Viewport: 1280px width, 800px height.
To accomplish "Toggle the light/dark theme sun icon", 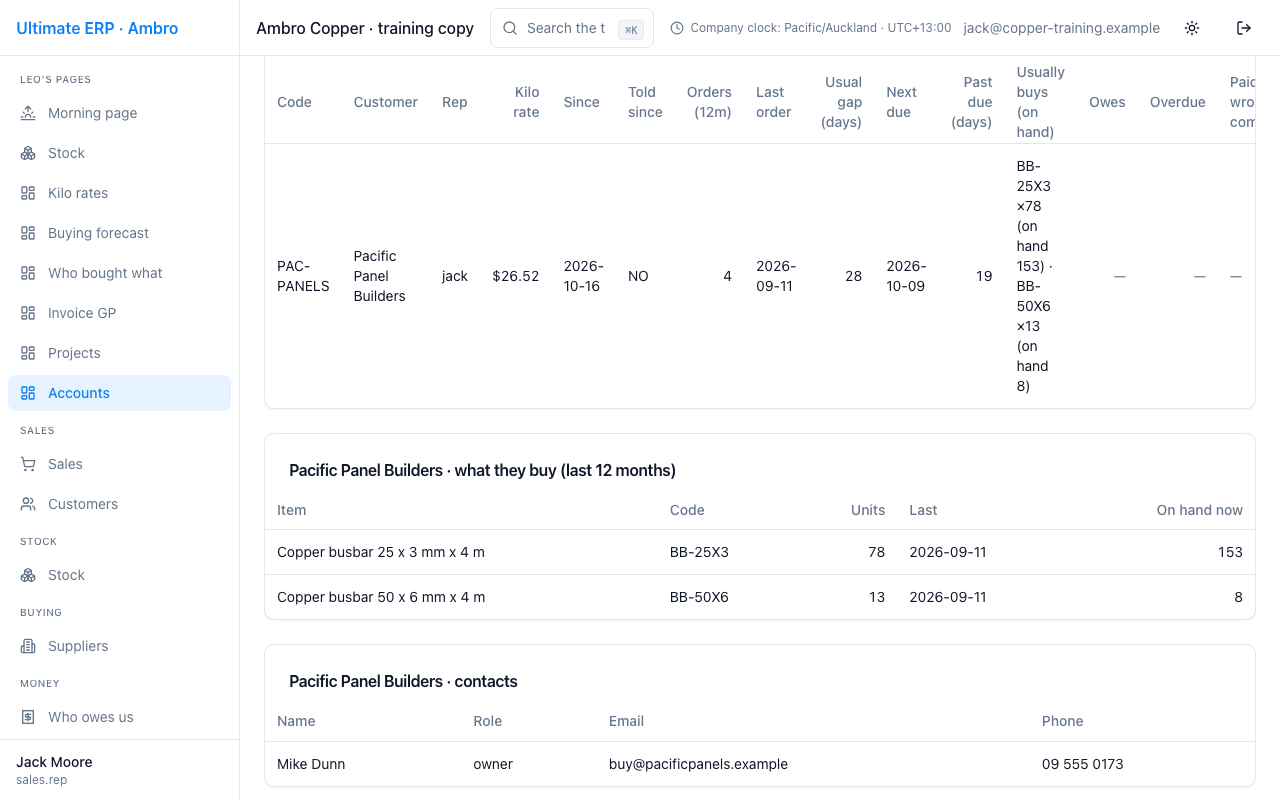I will pyautogui.click(x=1192, y=28).
